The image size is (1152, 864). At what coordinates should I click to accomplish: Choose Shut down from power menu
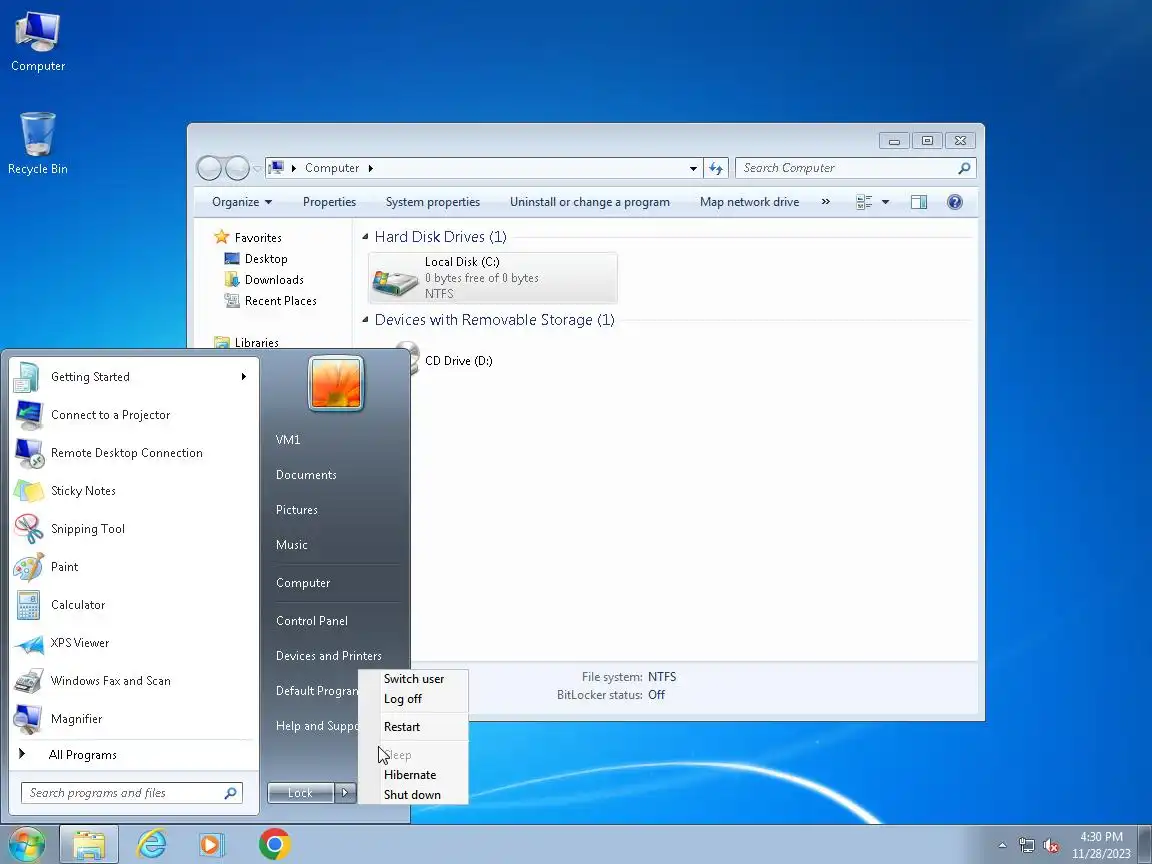click(x=414, y=794)
